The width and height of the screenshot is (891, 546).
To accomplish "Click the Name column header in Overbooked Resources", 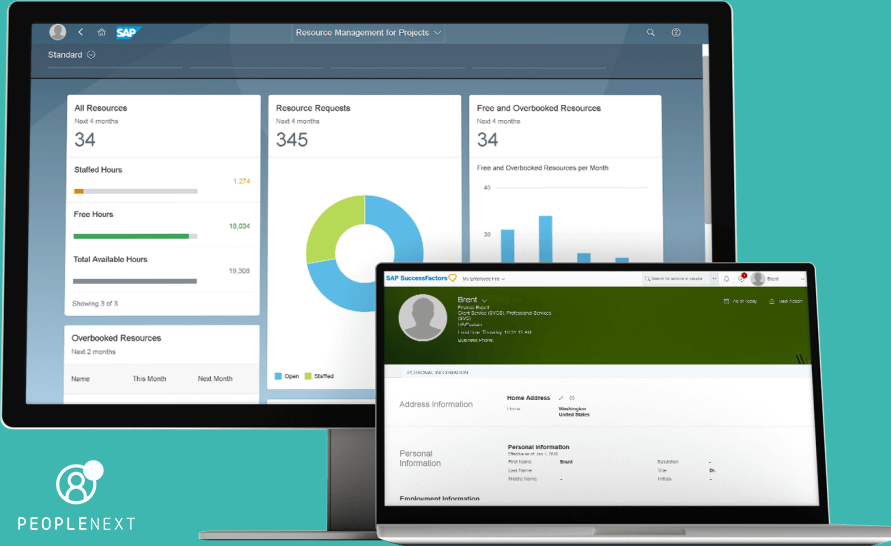I will pos(80,378).
